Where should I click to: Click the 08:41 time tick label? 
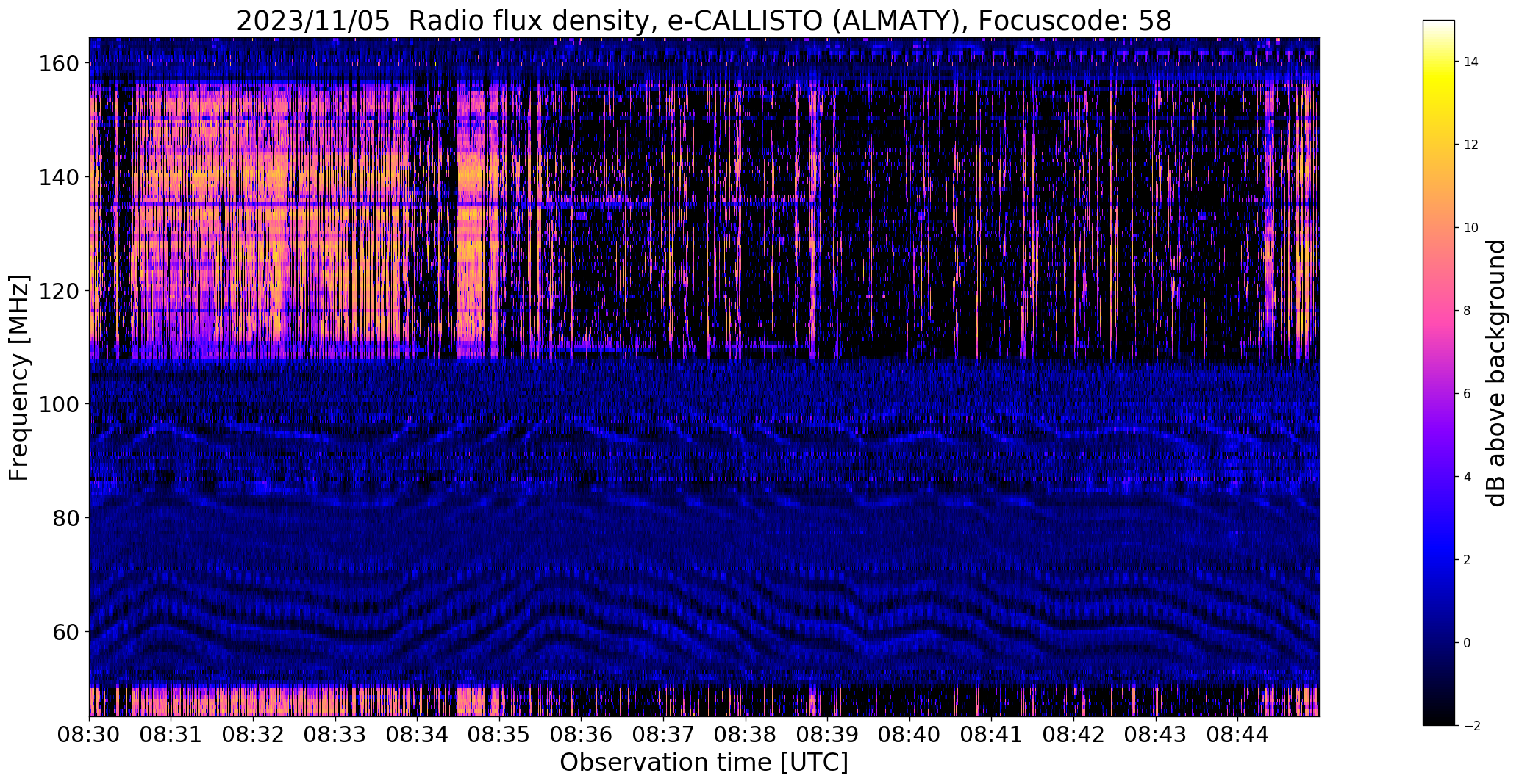pos(992,734)
